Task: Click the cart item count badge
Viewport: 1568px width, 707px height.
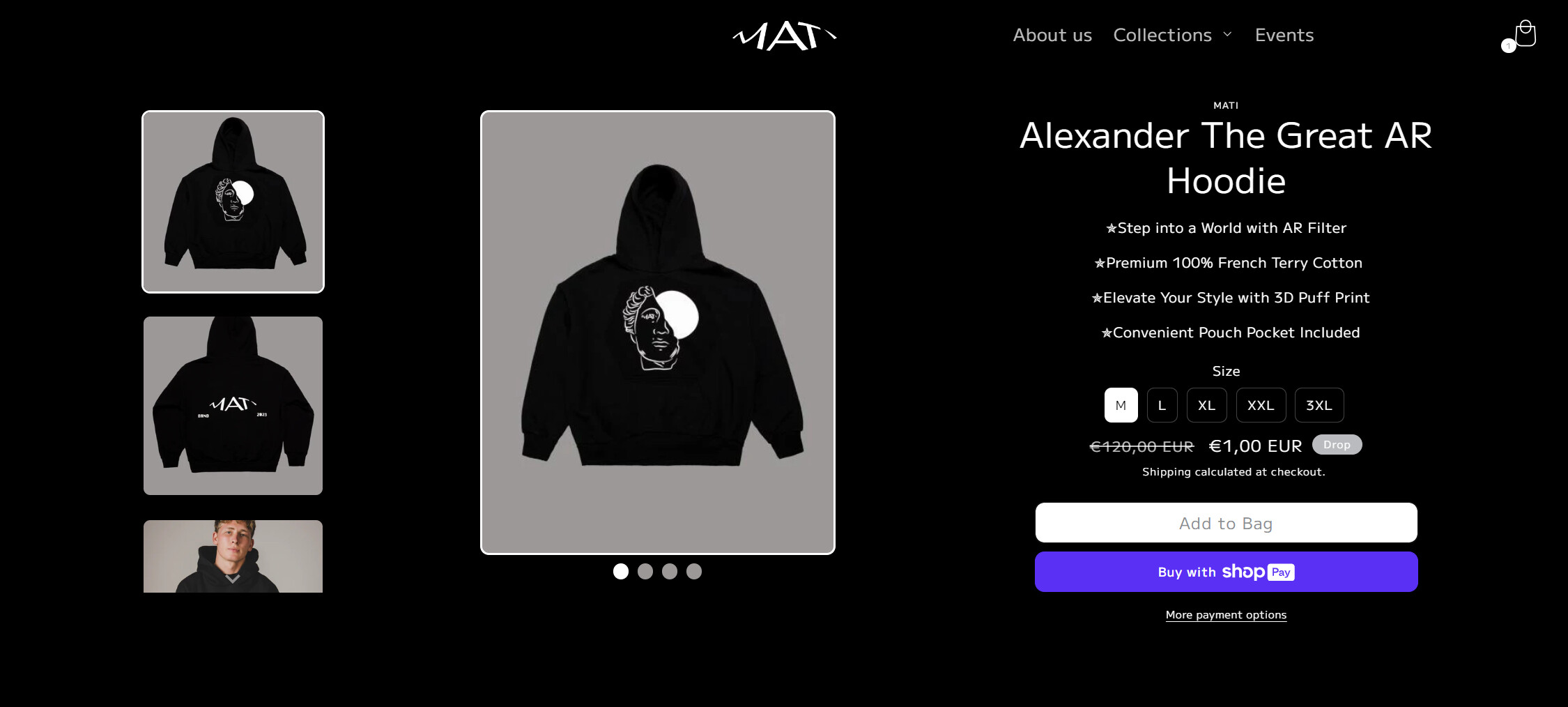Action: (1508, 46)
